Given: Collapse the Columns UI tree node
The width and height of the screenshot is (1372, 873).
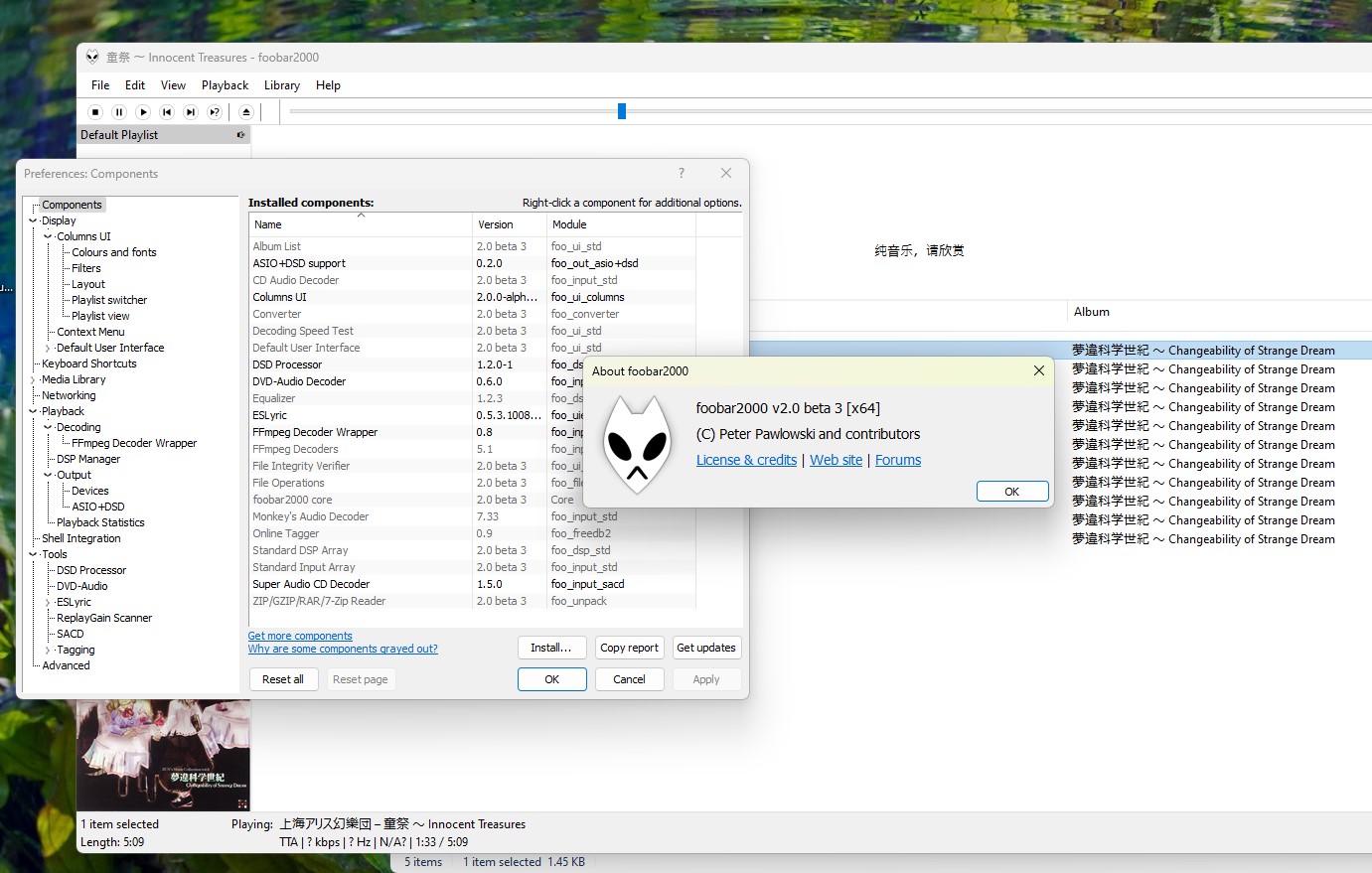Looking at the screenshot, I should point(48,236).
